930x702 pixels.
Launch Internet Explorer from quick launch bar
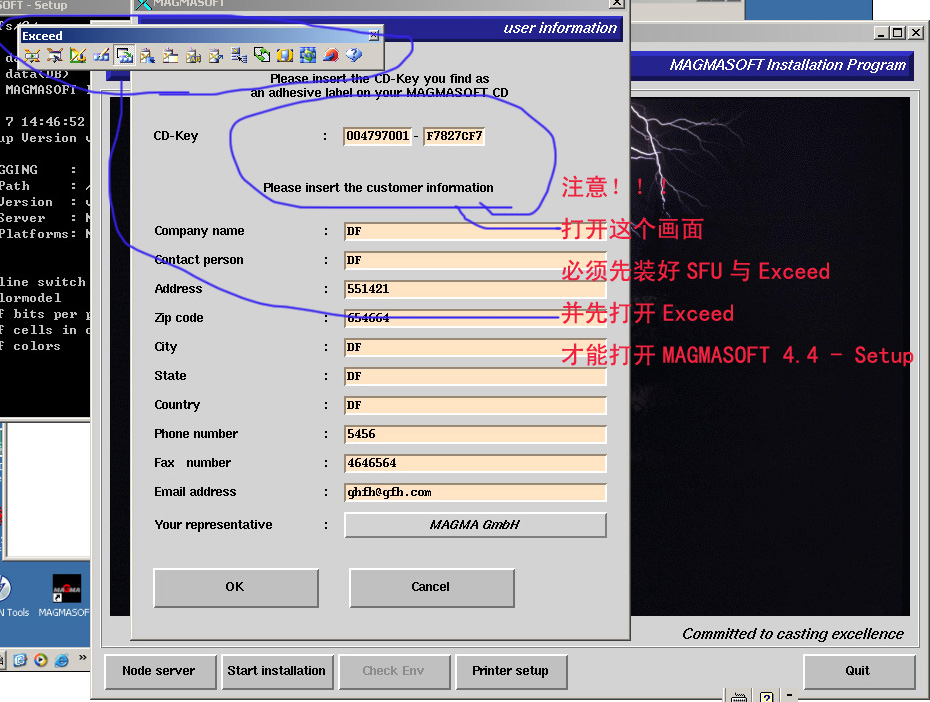[62, 660]
